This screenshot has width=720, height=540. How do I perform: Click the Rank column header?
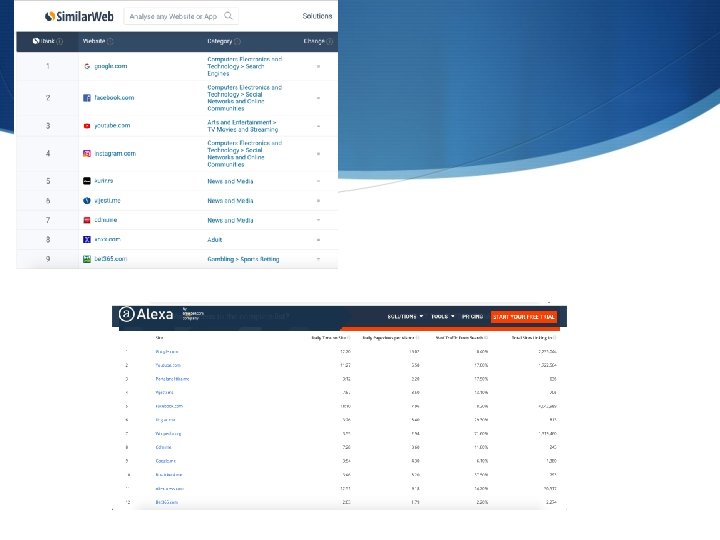point(47,41)
